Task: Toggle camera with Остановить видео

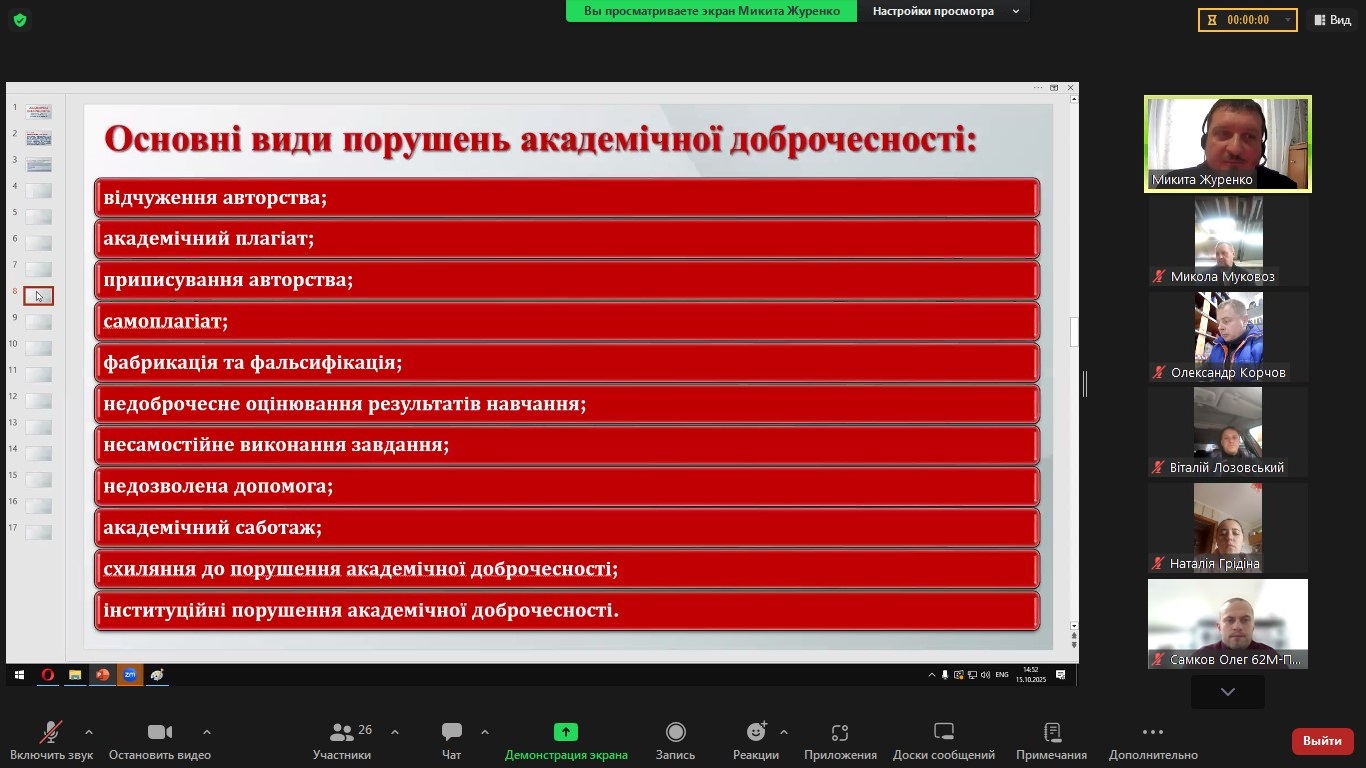Action: (159, 733)
